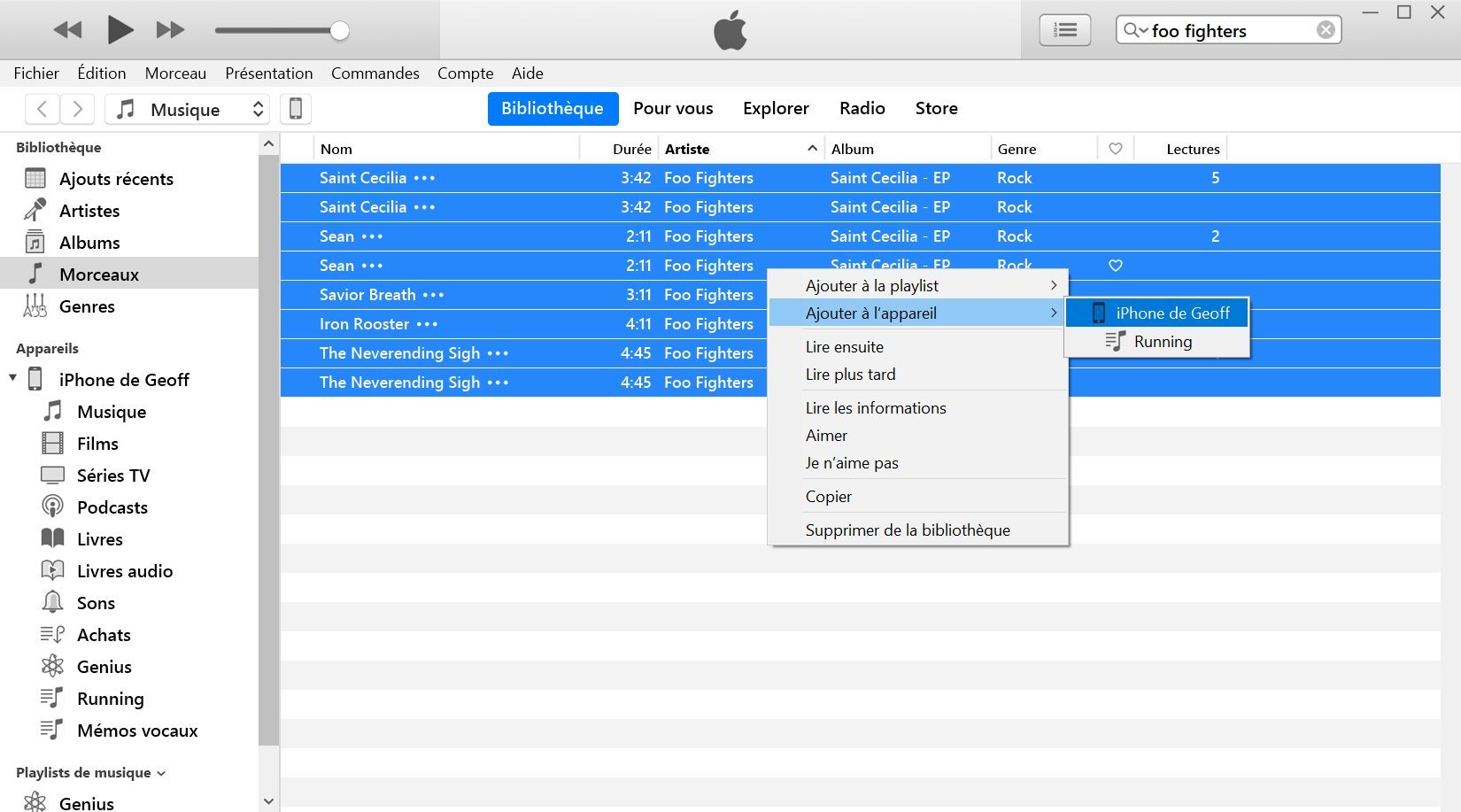The image size is (1461, 812).
Task: Select Morceaux in the sidebar
Action: (129, 275)
